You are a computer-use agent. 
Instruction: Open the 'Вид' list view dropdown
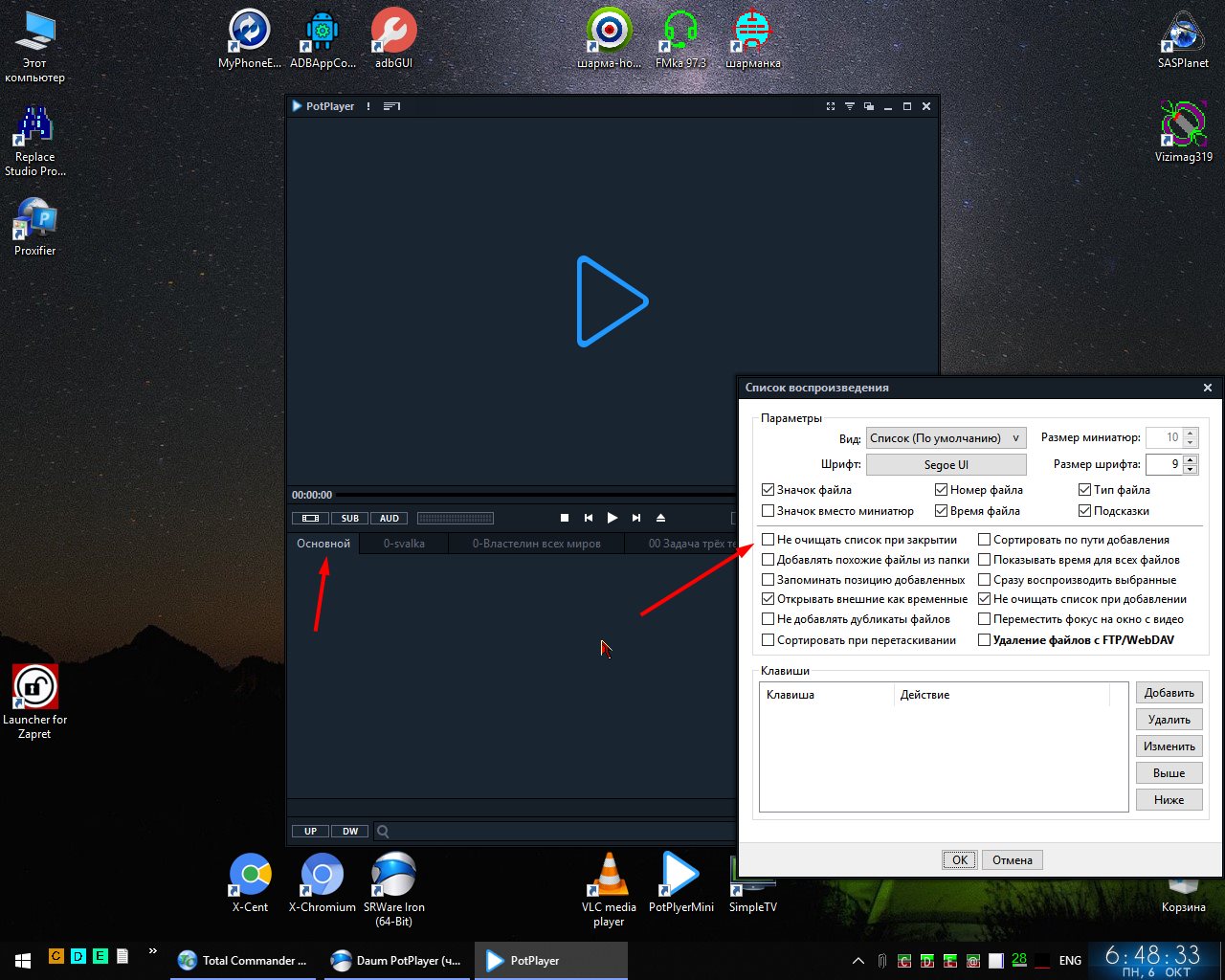point(946,438)
